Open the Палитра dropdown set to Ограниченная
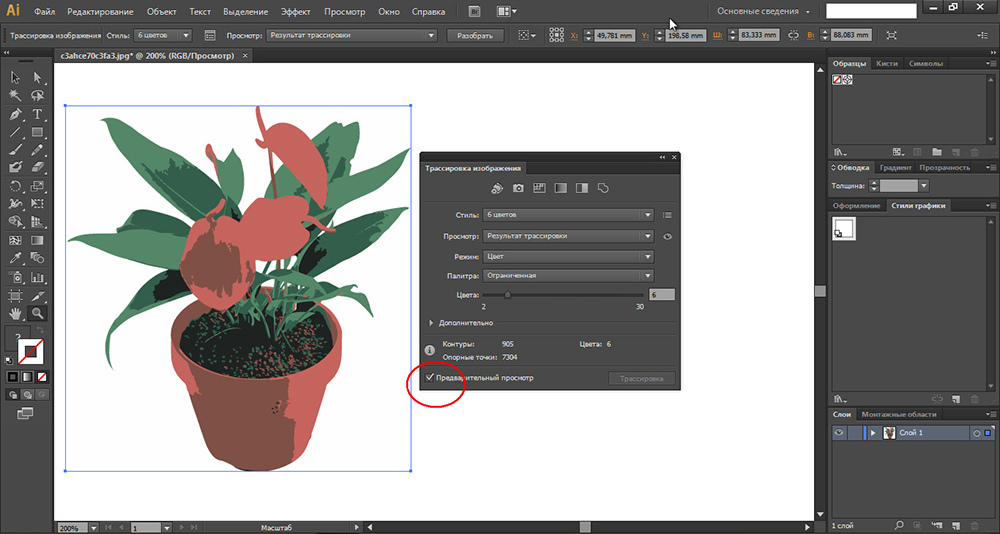Viewport: 1000px width, 534px height. pos(567,275)
